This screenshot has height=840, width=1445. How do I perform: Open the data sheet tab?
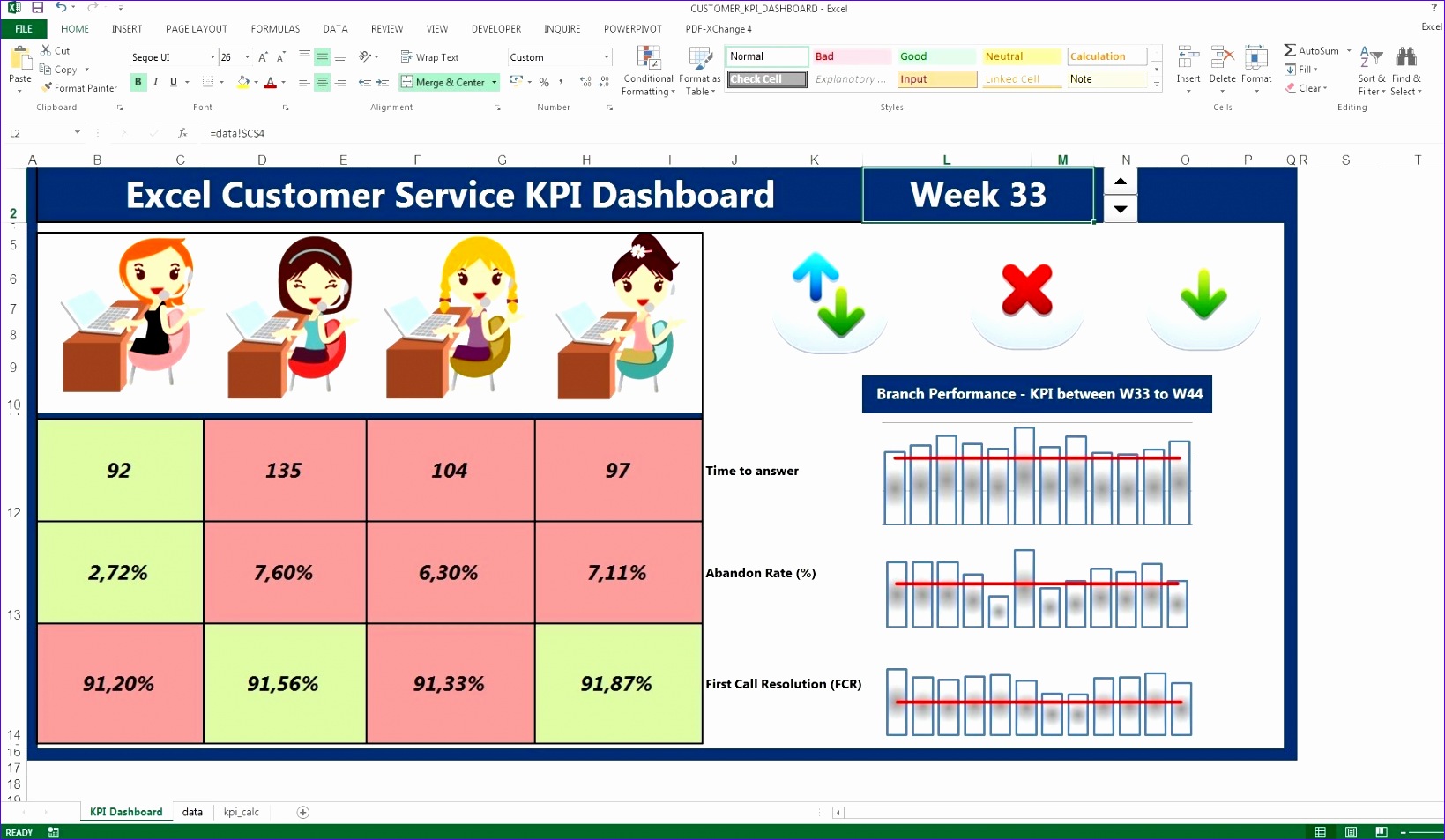[192, 812]
